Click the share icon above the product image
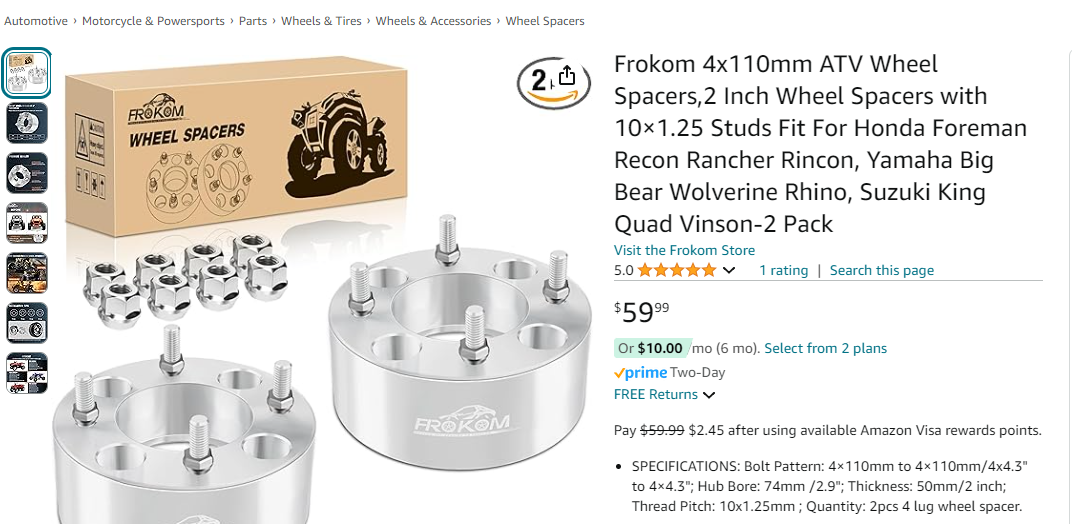 (x=567, y=76)
